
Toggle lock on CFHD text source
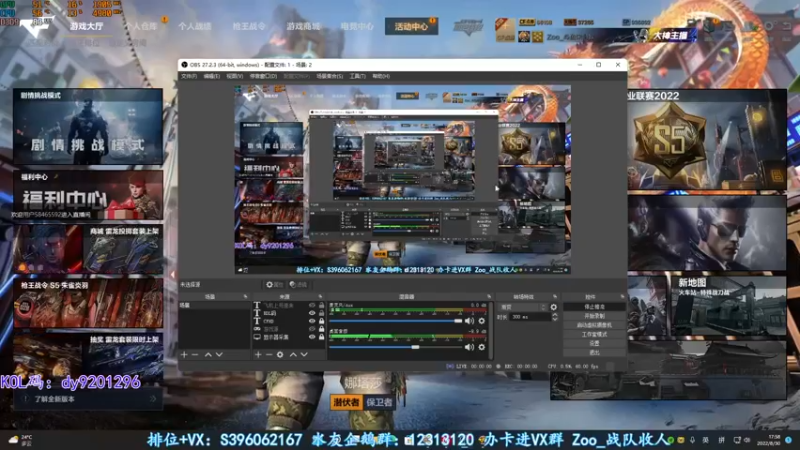(x=321, y=321)
